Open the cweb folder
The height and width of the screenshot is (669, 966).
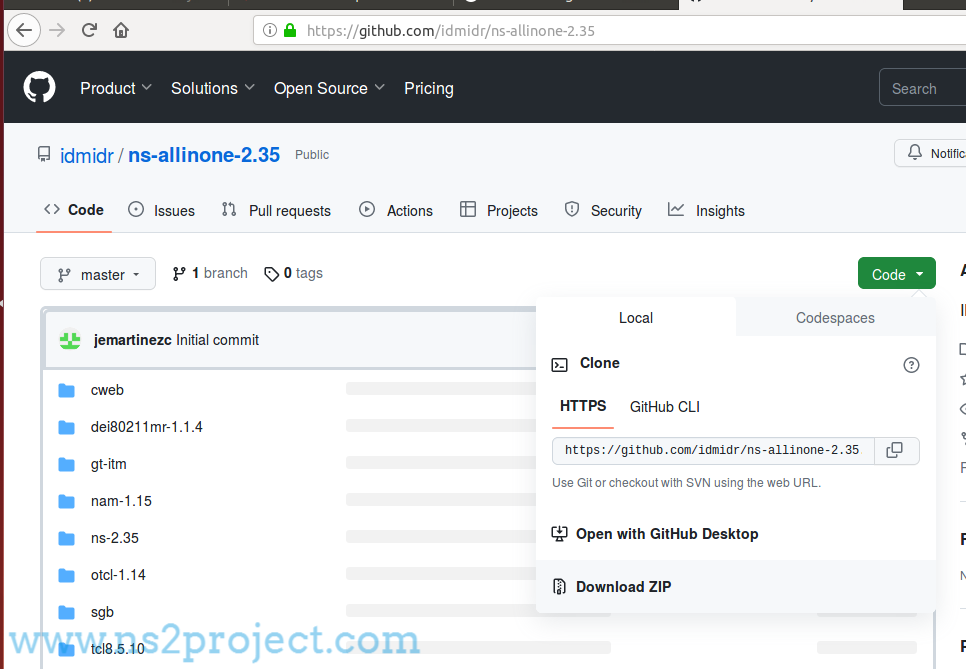(x=107, y=390)
